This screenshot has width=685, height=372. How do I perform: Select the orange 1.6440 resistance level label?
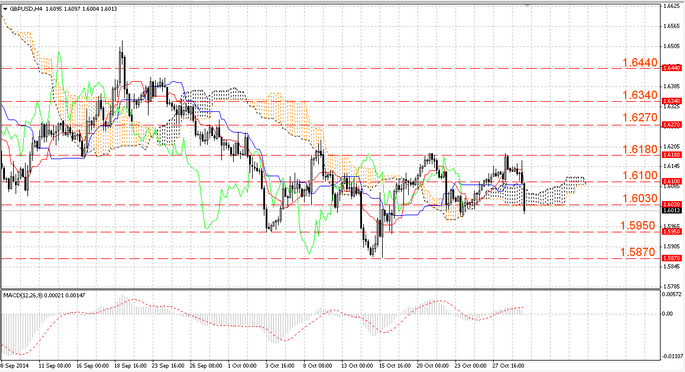[640, 63]
